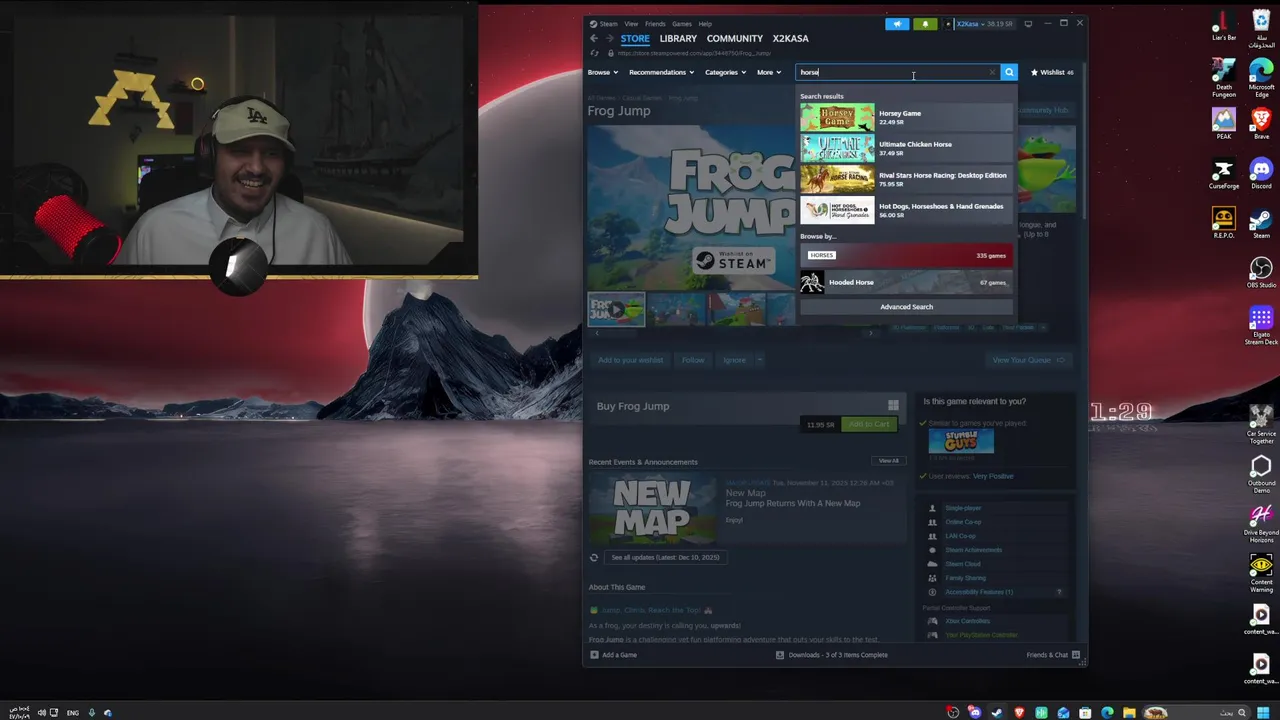Click the Add to Cart button
1280x720 pixels.
(x=868, y=424)
